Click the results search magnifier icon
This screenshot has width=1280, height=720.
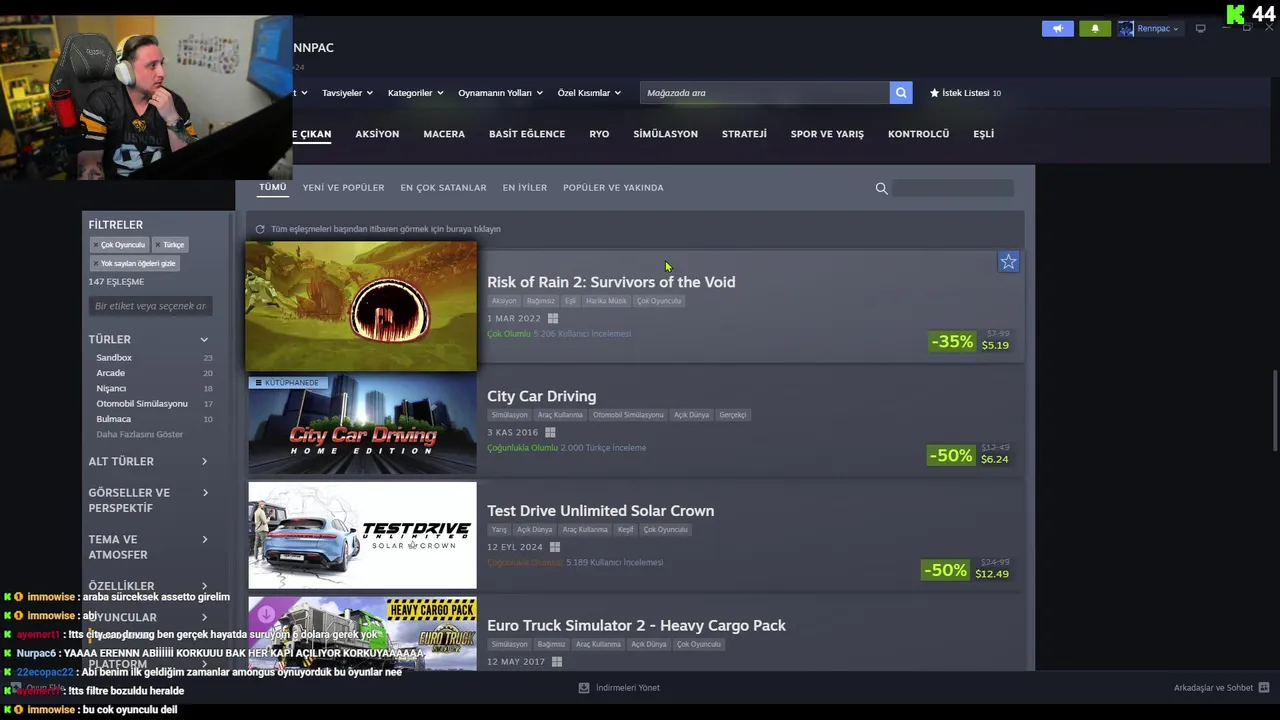[x=881, y=188]
